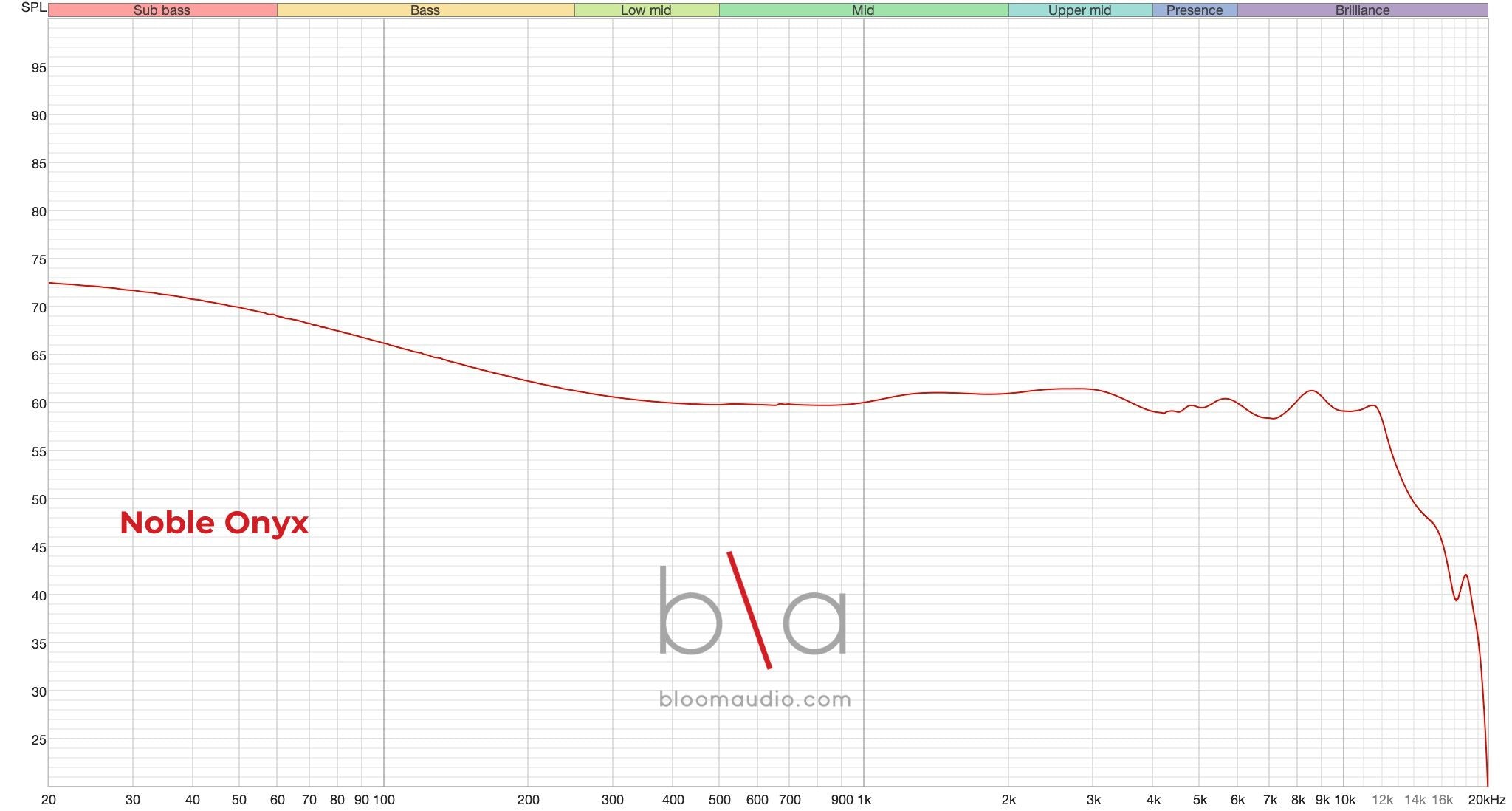Click the 55 dB axis value

[x=38, y=452]
